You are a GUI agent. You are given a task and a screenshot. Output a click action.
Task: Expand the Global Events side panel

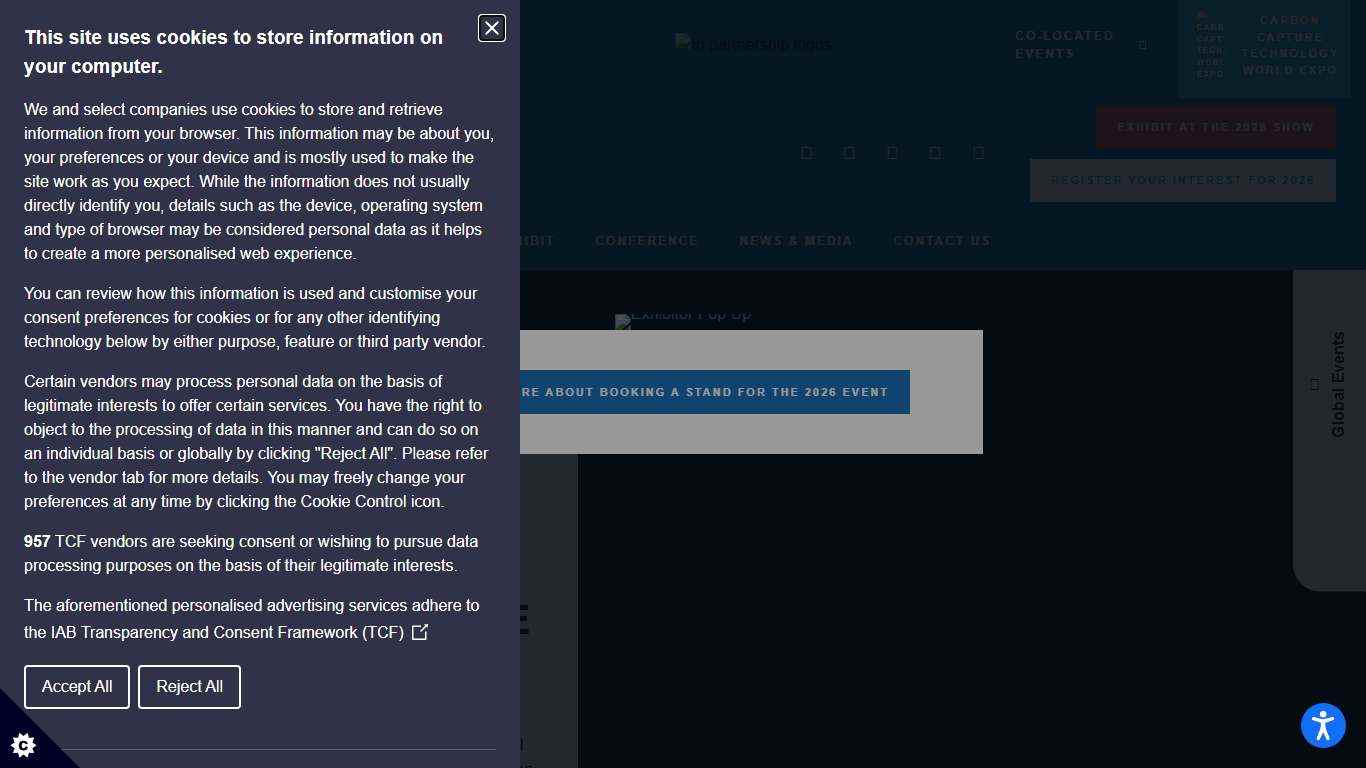tap(1338, 385)
